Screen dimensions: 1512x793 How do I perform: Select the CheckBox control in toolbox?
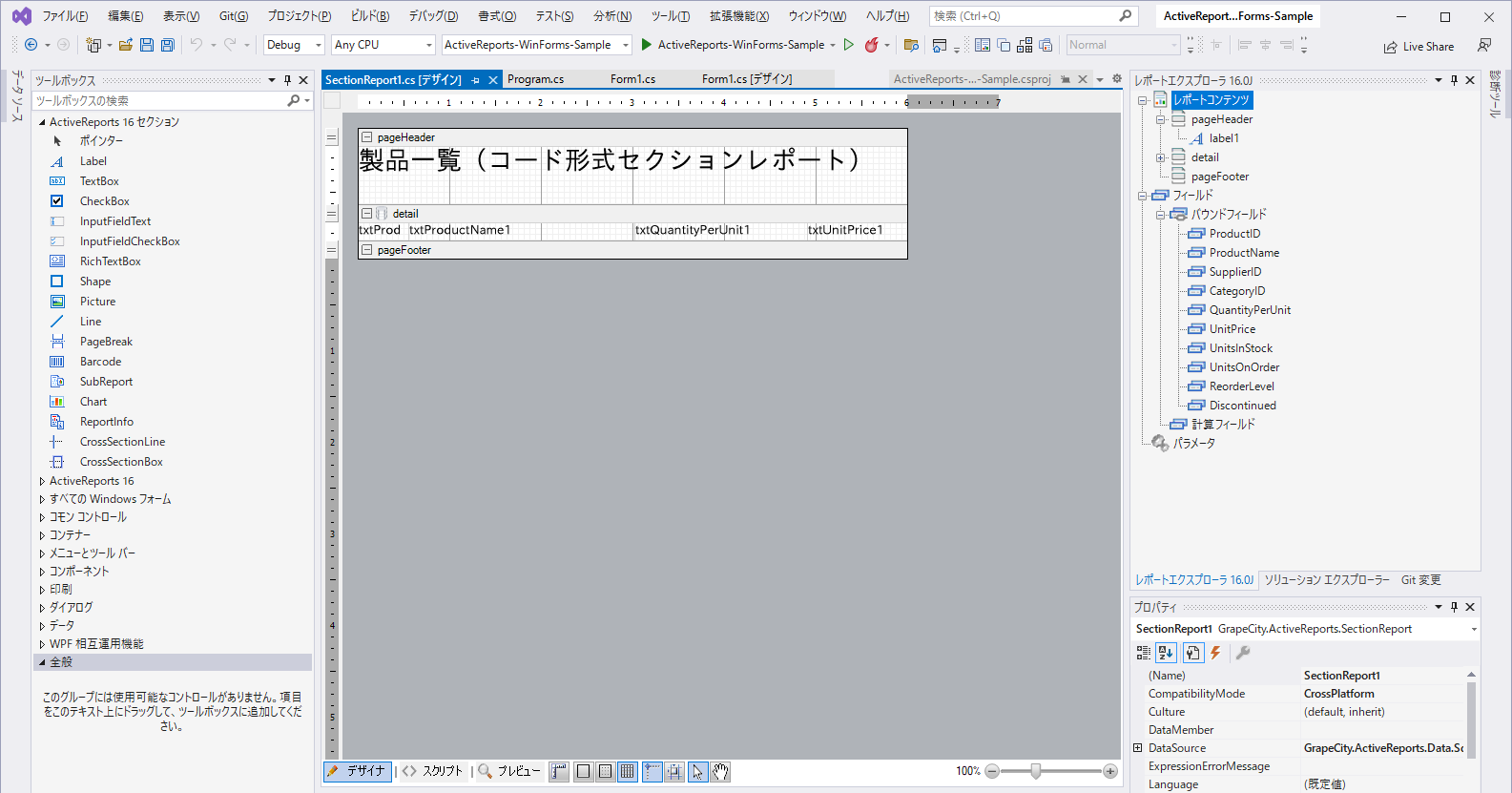point(104,201)
